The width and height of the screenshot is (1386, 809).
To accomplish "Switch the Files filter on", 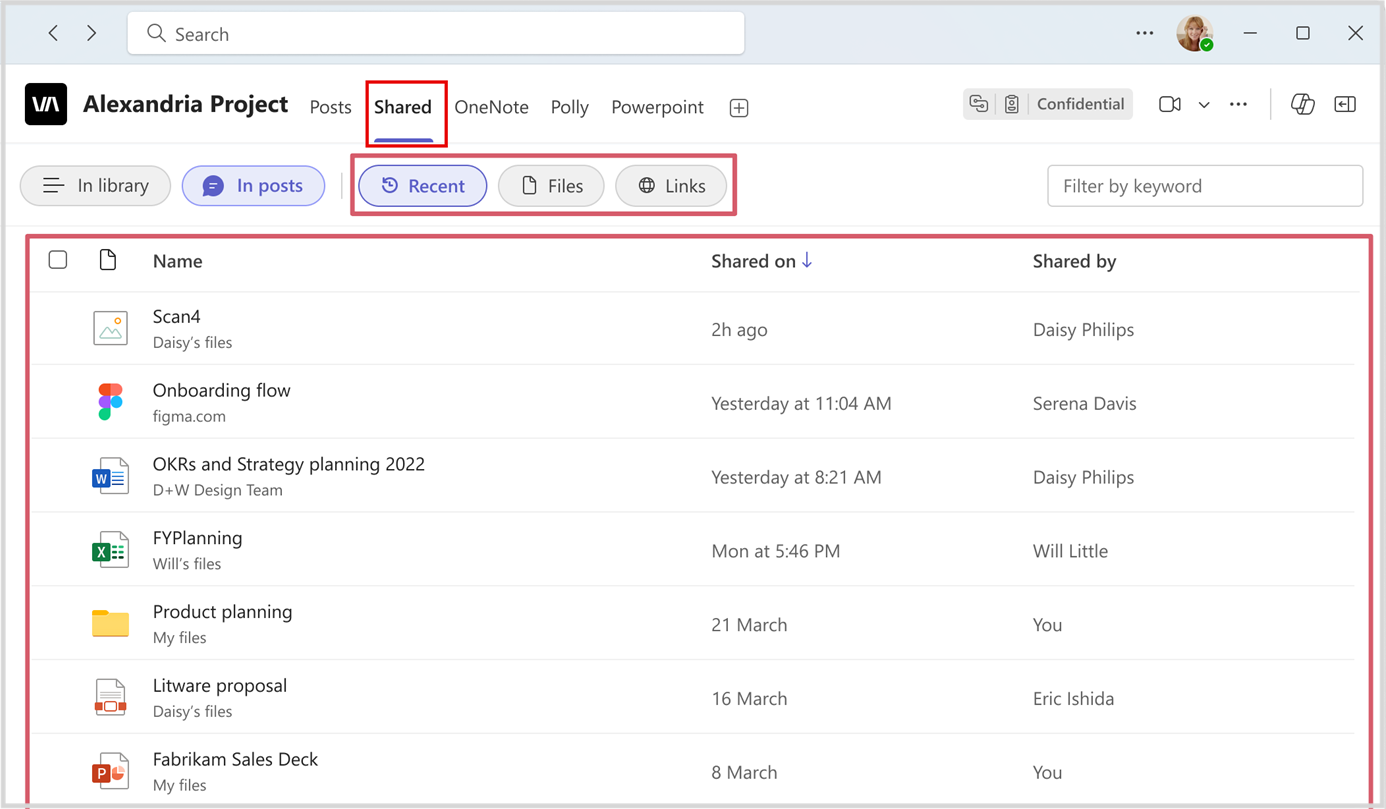I will 551,185.
